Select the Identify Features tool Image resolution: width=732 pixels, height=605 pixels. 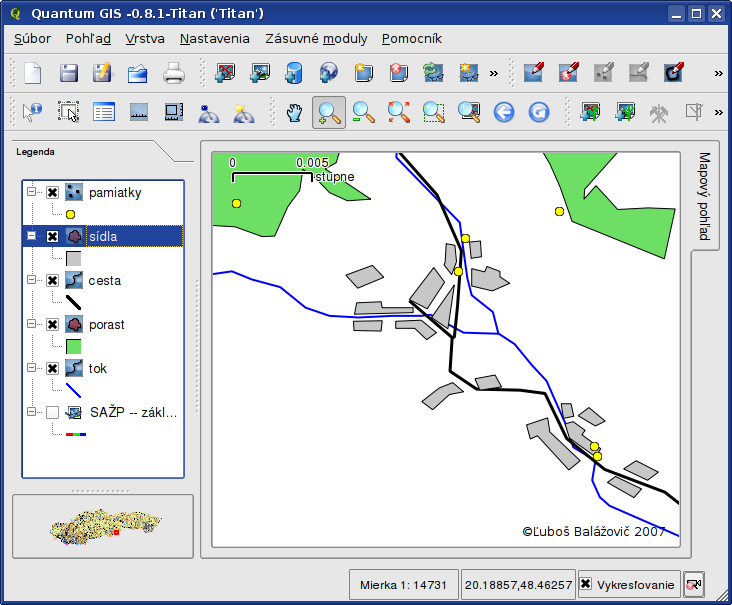pyautogui.click(x=33, y=112)
